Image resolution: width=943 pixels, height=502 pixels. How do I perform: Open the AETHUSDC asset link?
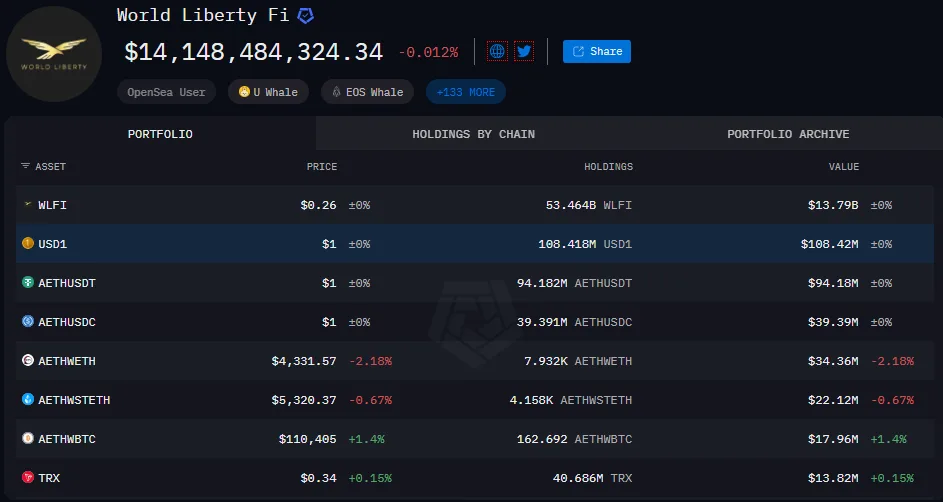[x=67, y=322]
